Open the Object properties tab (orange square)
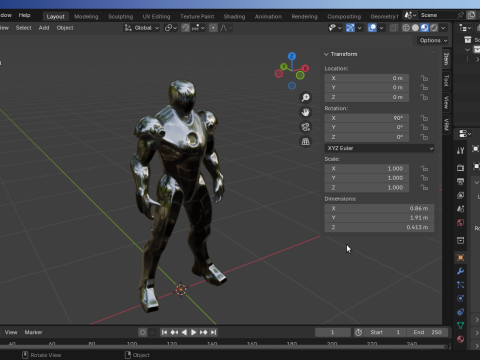This screenshot has height=360, width=480. click(460, 257)
